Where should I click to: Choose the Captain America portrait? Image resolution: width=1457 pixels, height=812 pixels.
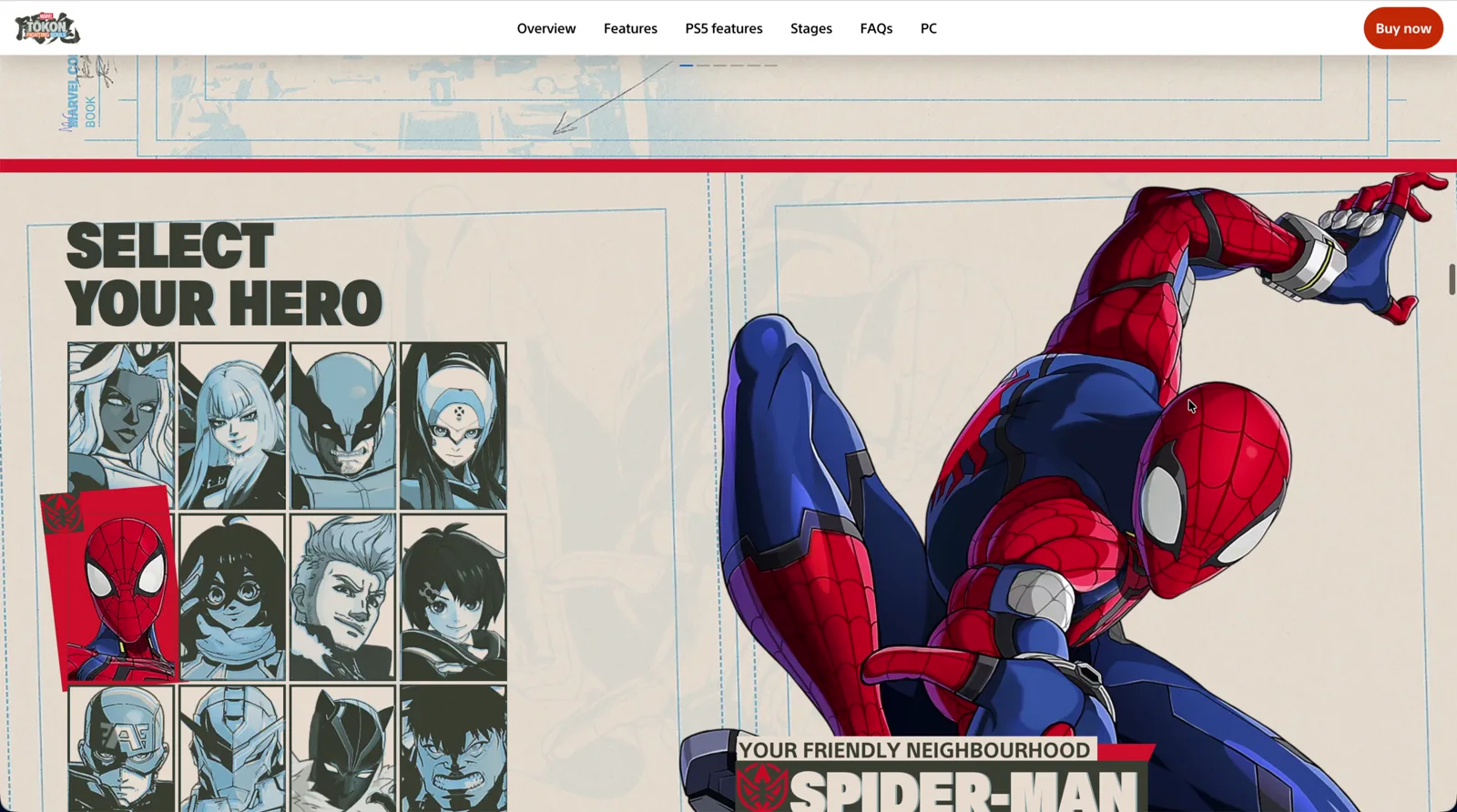(121, 748)
